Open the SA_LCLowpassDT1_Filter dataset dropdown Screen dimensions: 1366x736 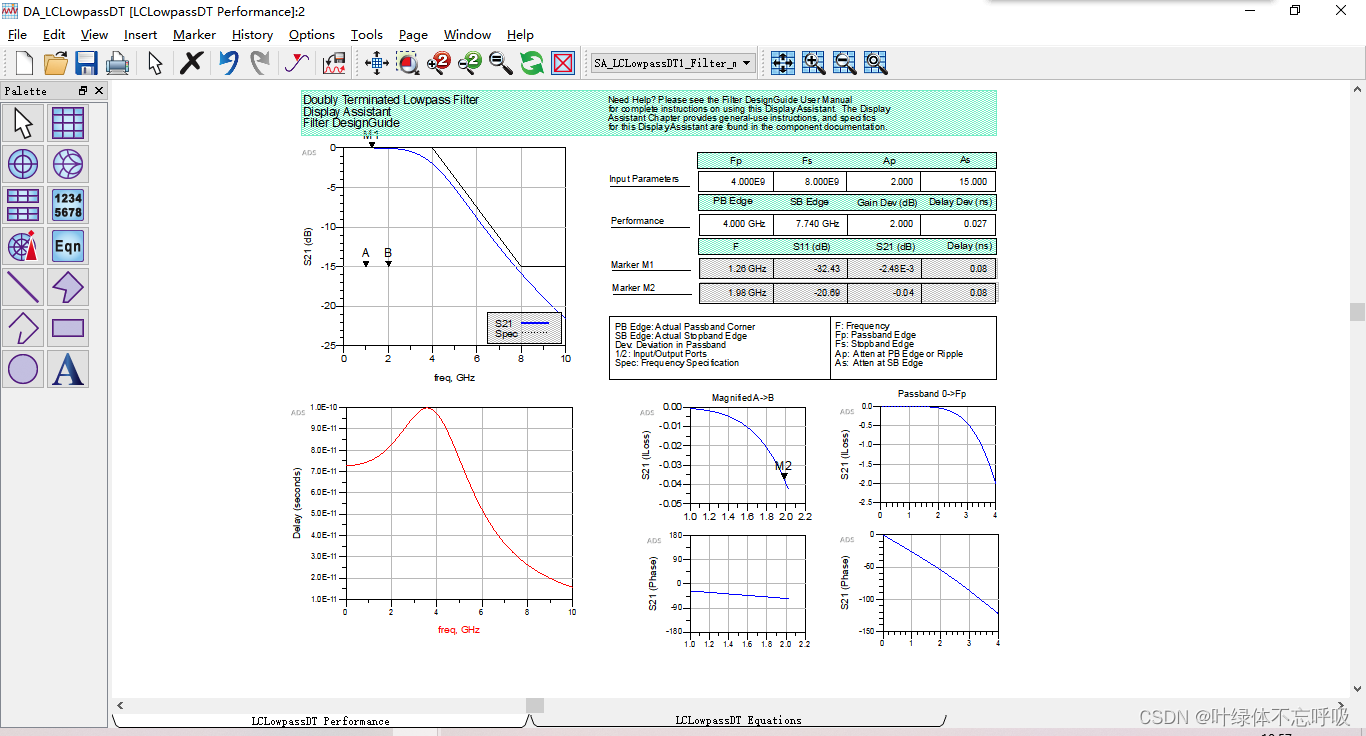(673, 63)
